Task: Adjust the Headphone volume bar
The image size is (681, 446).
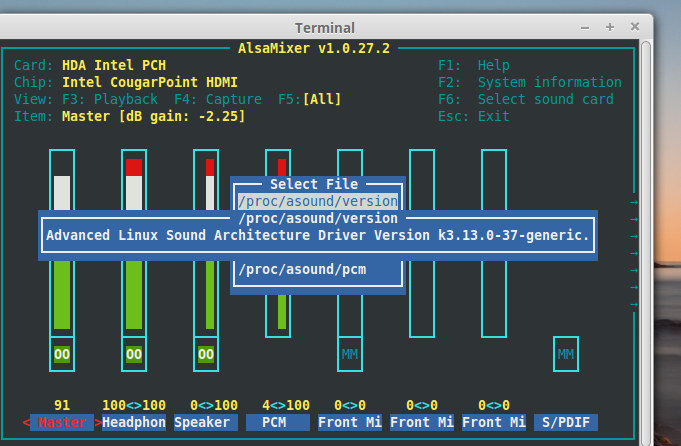Action: (x=134, y=243)
